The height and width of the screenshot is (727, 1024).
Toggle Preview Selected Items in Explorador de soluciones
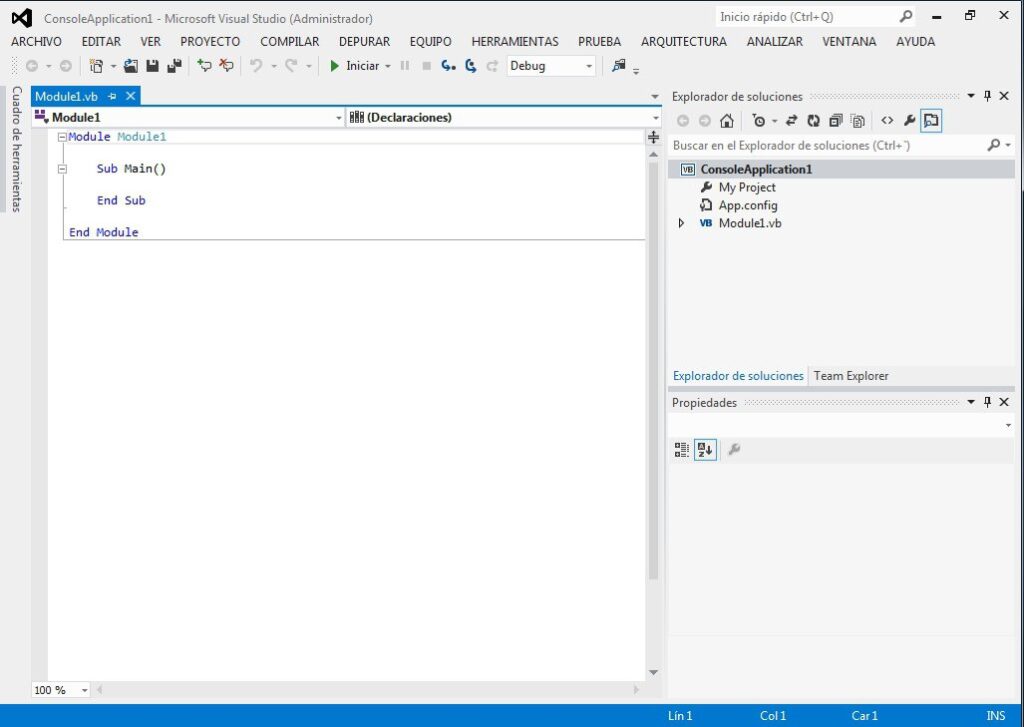point(931,121)
